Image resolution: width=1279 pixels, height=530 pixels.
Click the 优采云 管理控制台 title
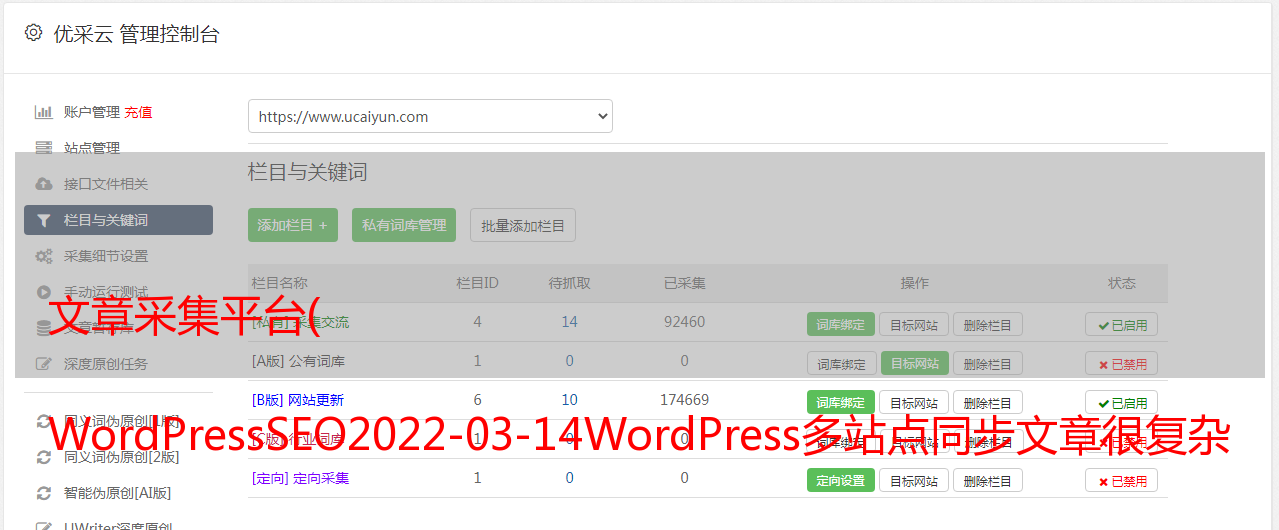[x=136, y=34]
